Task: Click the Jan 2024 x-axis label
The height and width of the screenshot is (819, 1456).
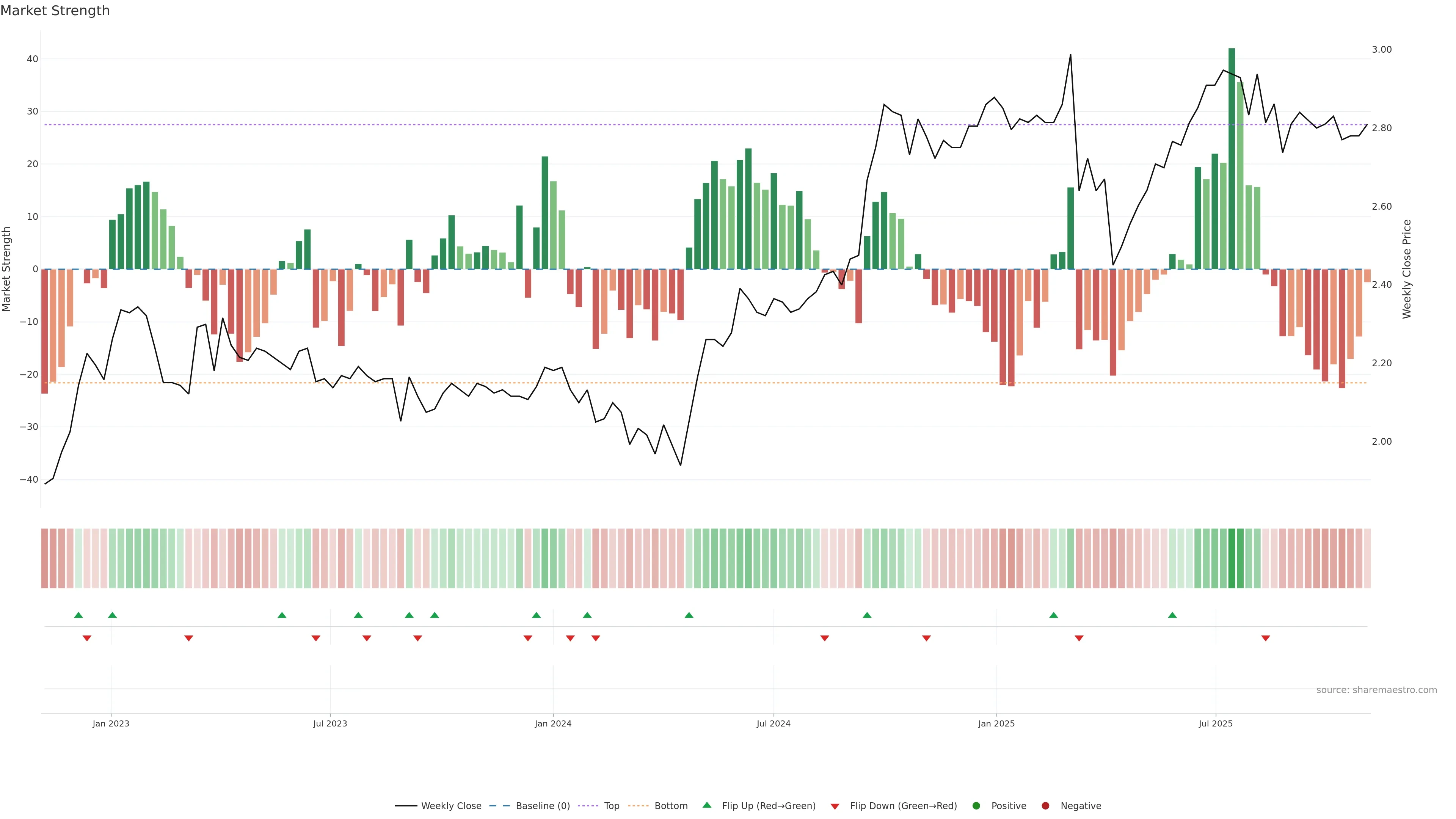Action: coord(553,723)
